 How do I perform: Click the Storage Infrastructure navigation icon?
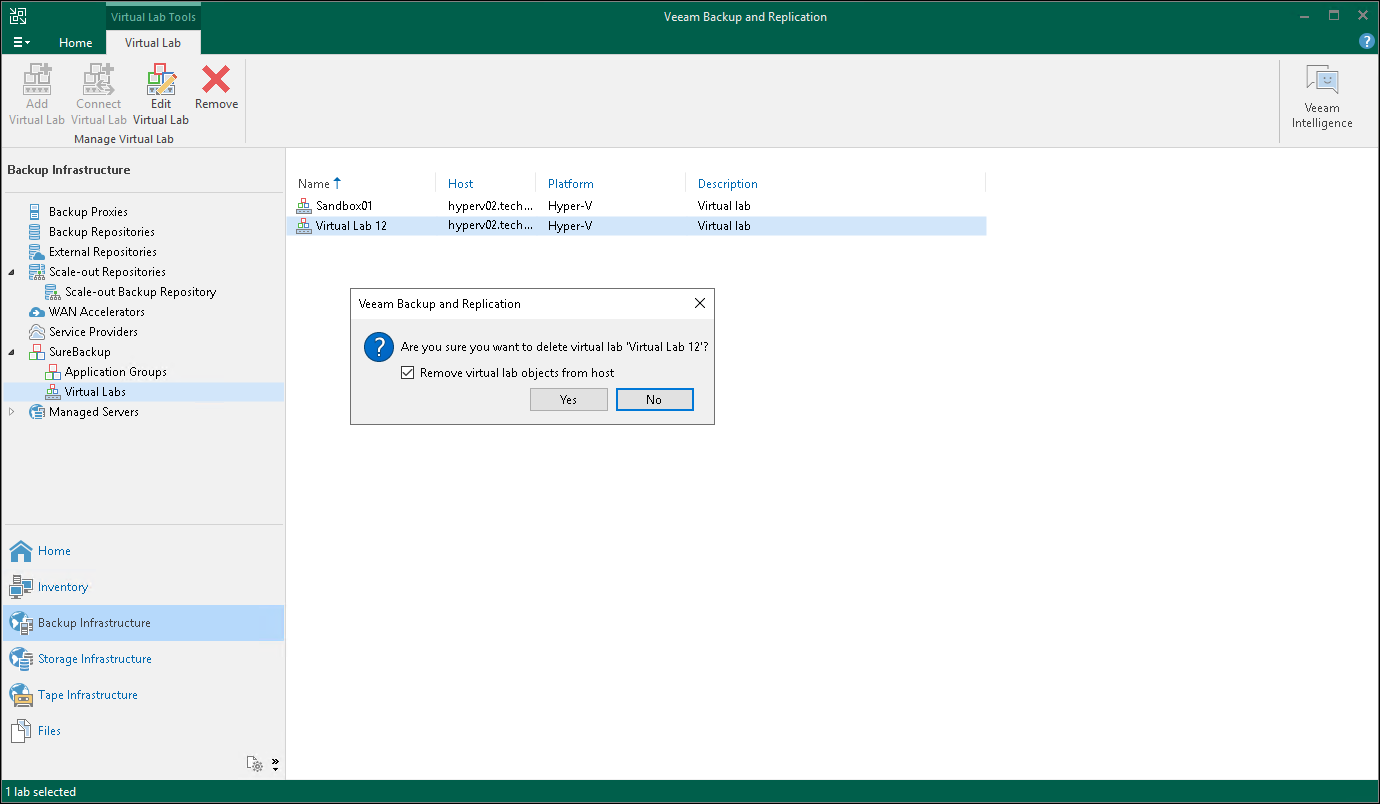click(x=21, y=659)
